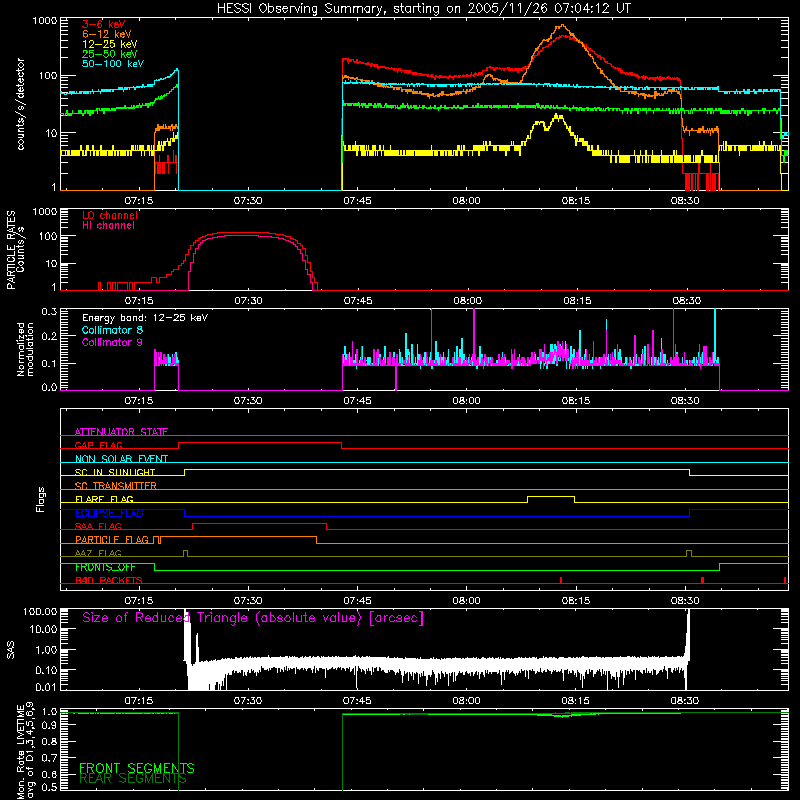Select the 6-12 keV legend label
The image size is (800, 800).
[107, 34]
